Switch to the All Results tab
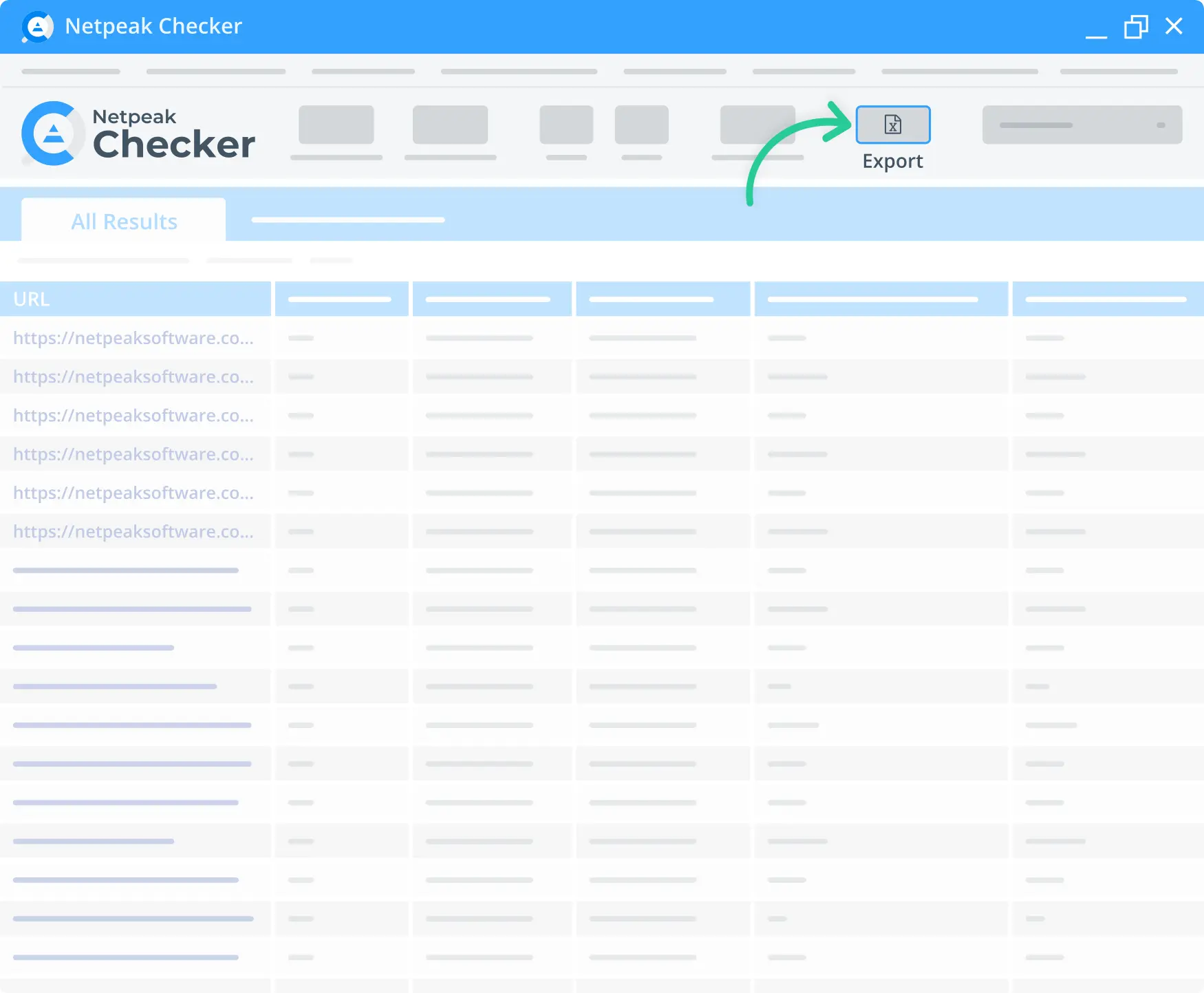Viewport: 1204px width, 993px height. (x=124, y=220)
